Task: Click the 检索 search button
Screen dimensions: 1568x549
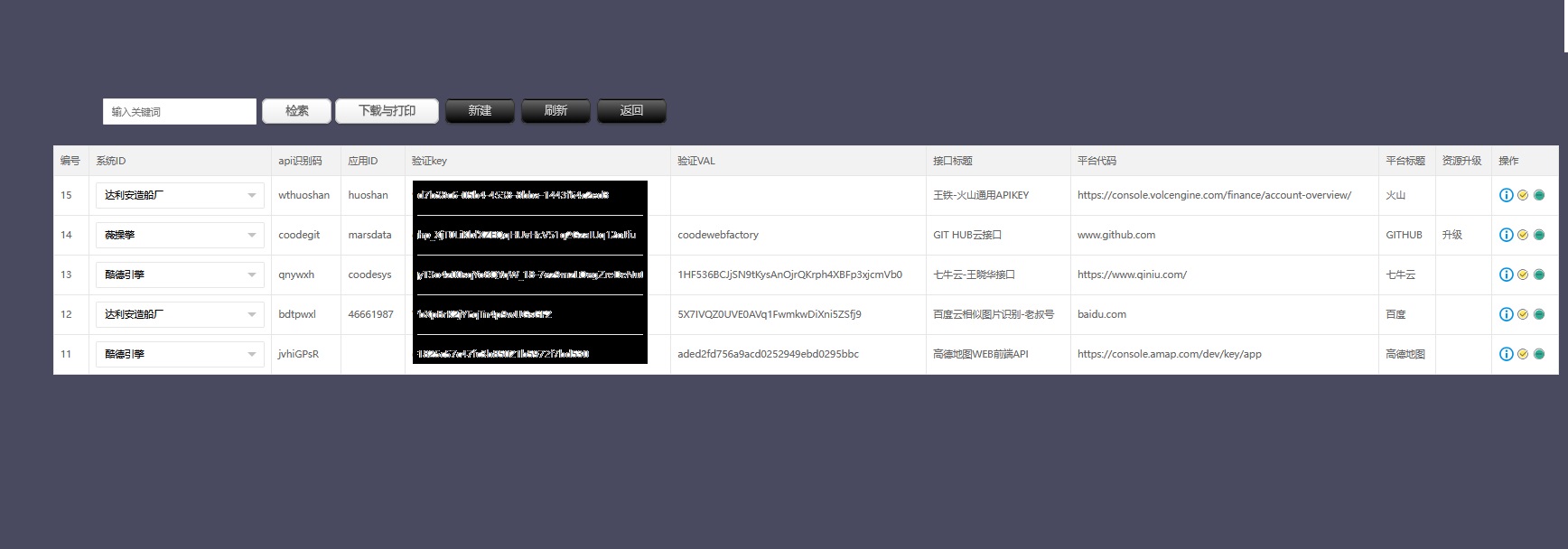Action: 296,111
